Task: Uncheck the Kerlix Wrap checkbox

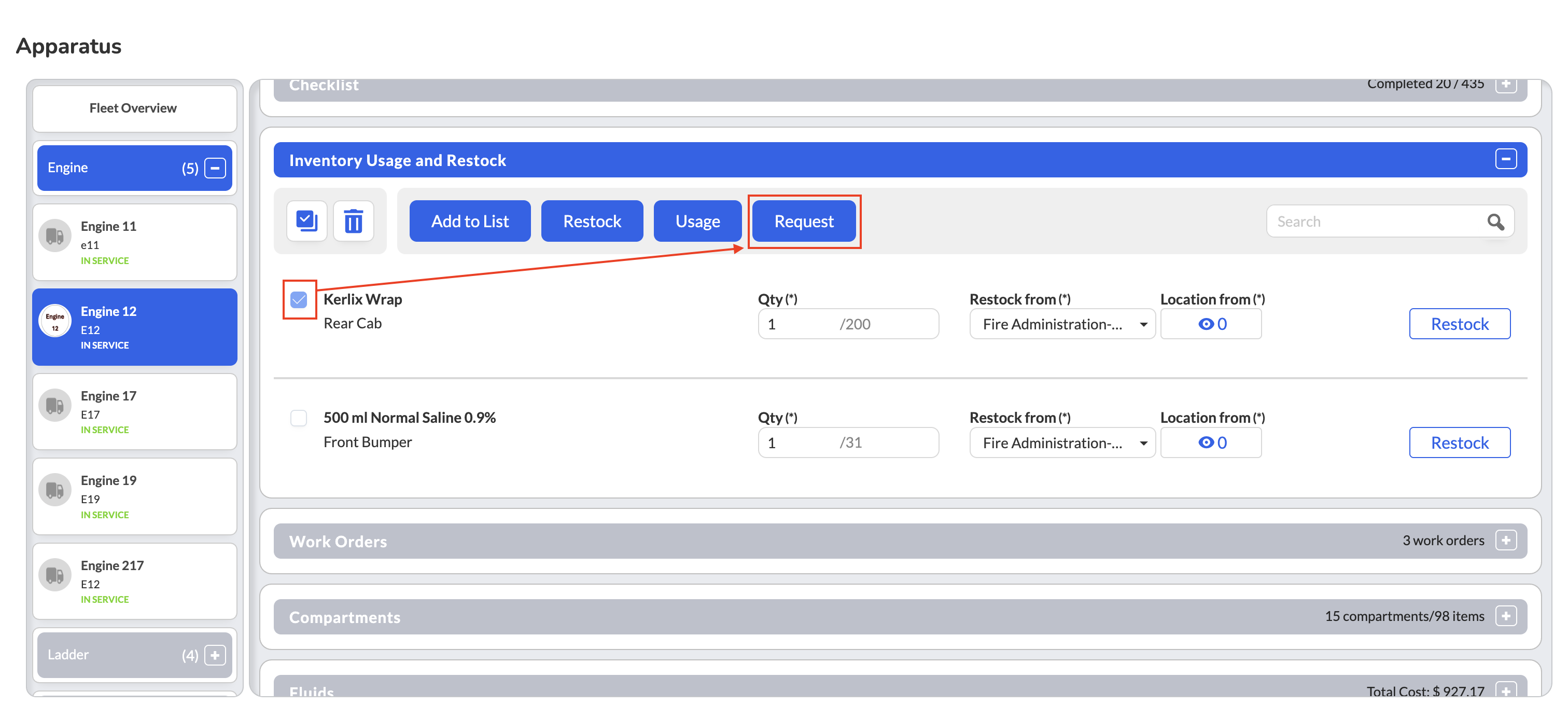Action: [299, 299]
